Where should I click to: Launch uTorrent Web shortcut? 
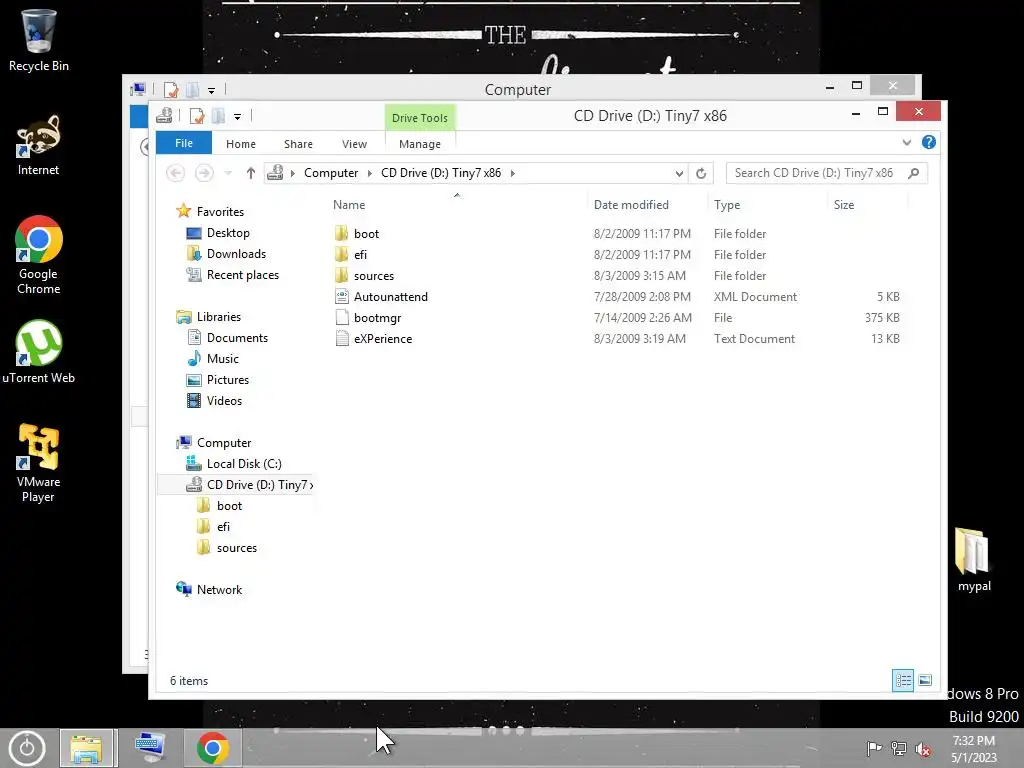tap(39, 351)
